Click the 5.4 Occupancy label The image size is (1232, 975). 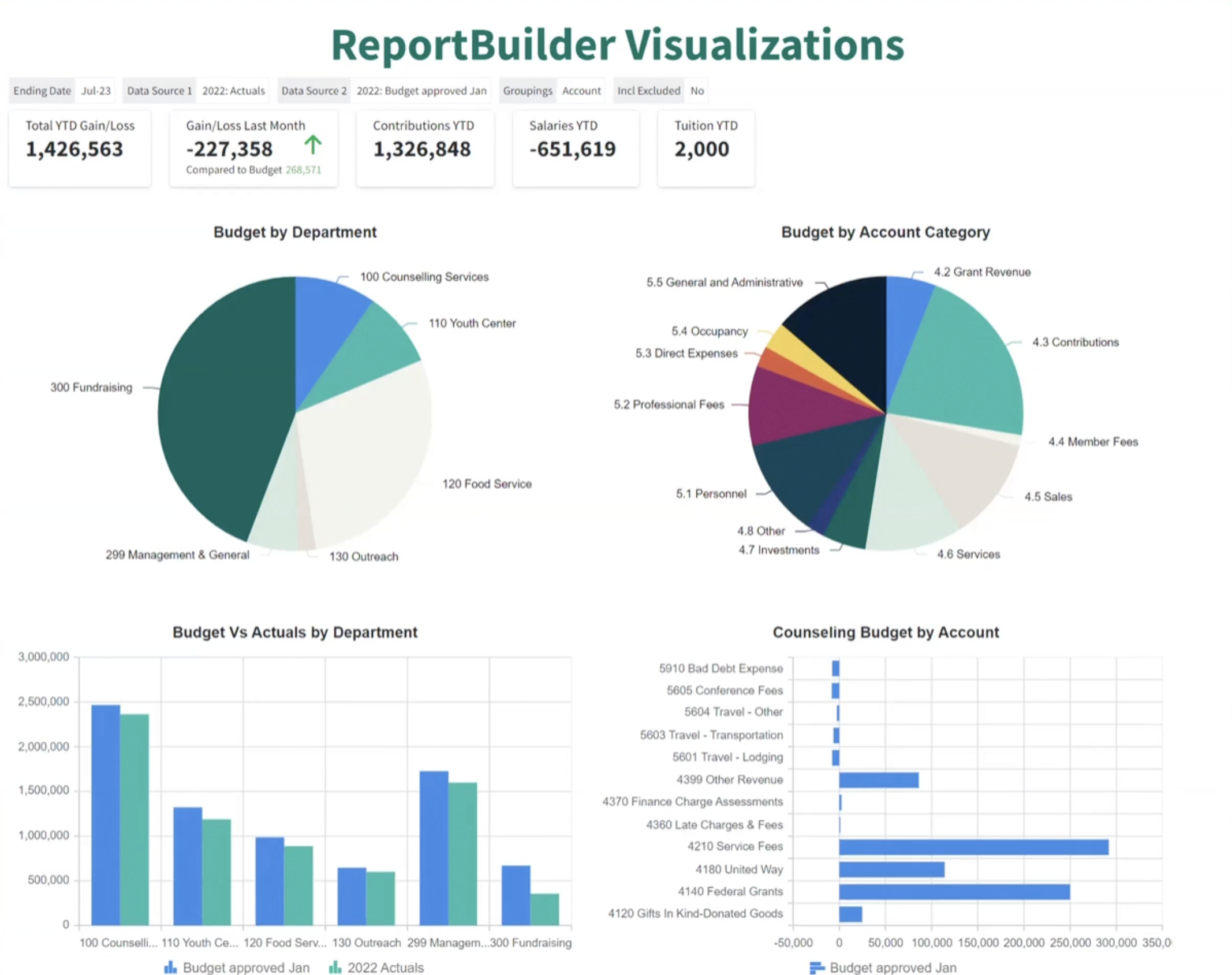(x=710, y=331)
